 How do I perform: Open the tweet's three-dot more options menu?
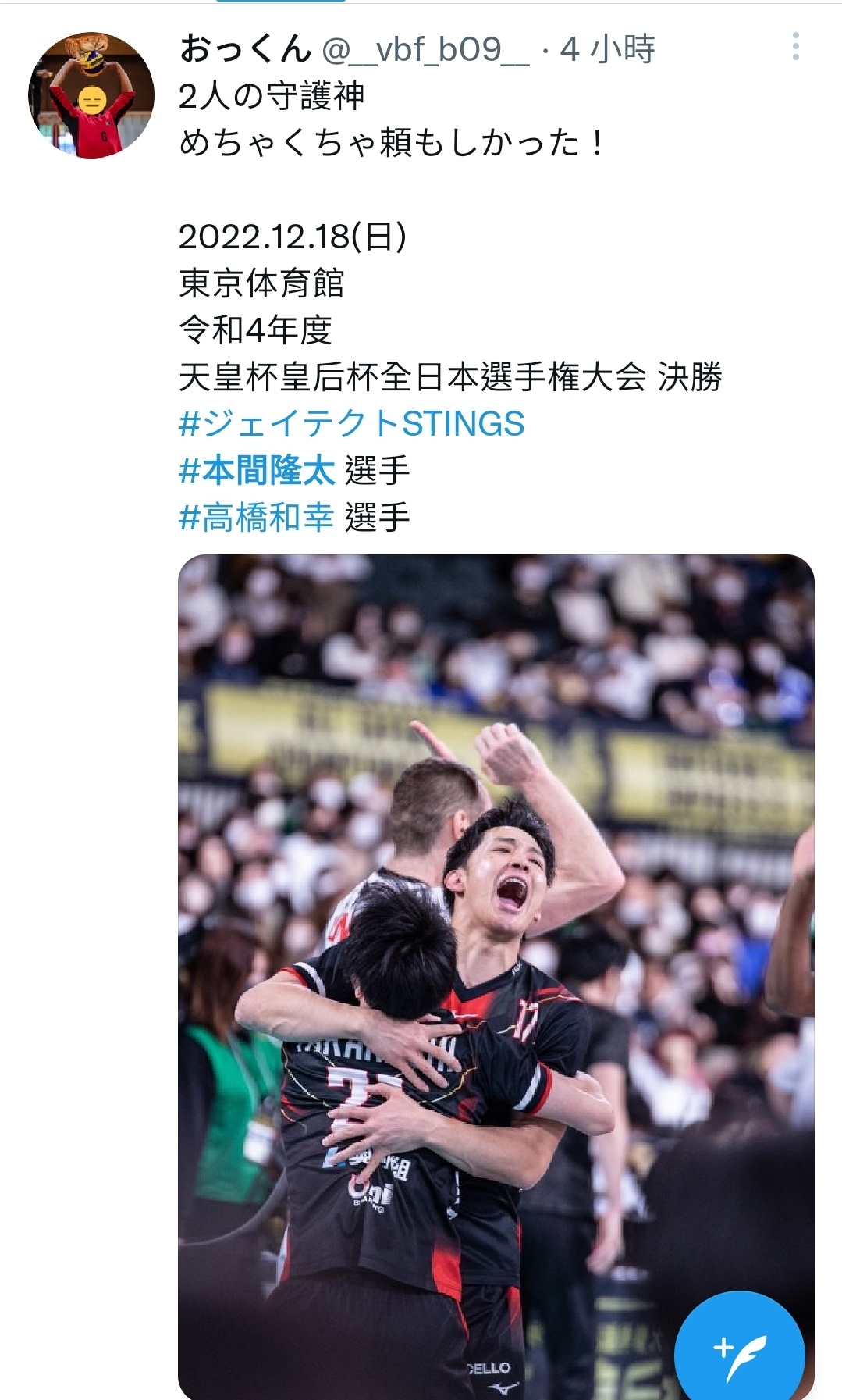point(795,47)
